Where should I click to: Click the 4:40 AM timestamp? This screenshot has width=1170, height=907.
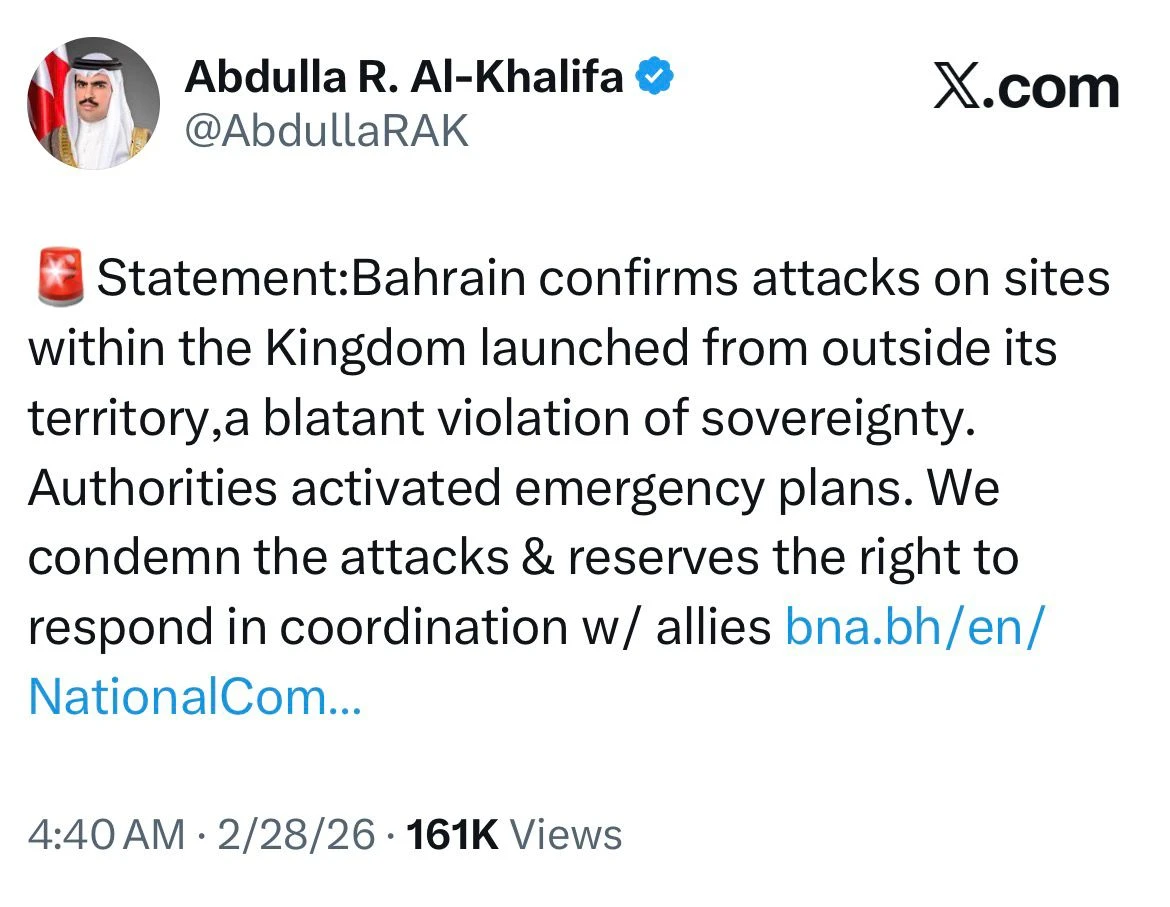(x=106, y=834)
